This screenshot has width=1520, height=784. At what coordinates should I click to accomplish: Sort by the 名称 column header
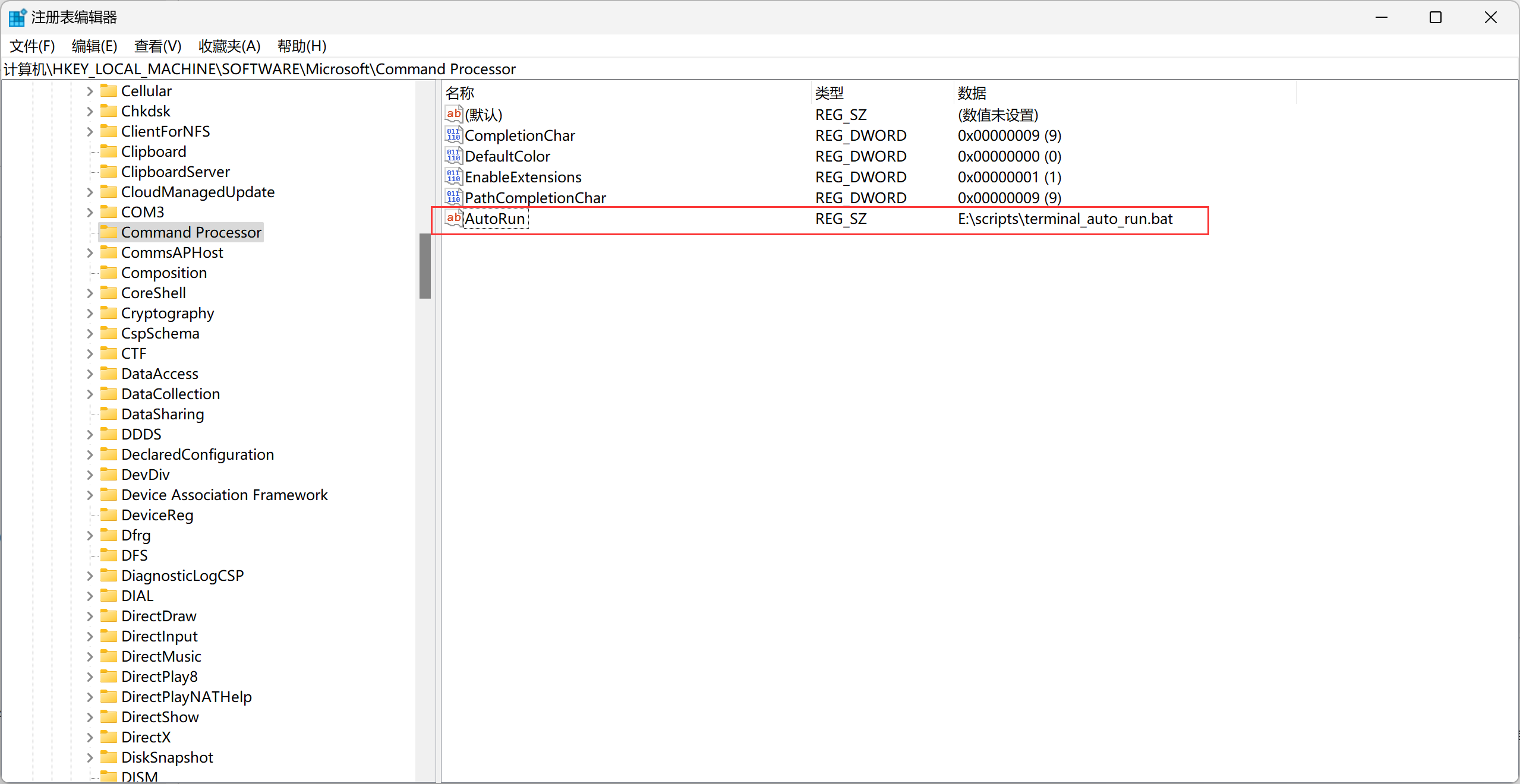(x=460, y=93)
